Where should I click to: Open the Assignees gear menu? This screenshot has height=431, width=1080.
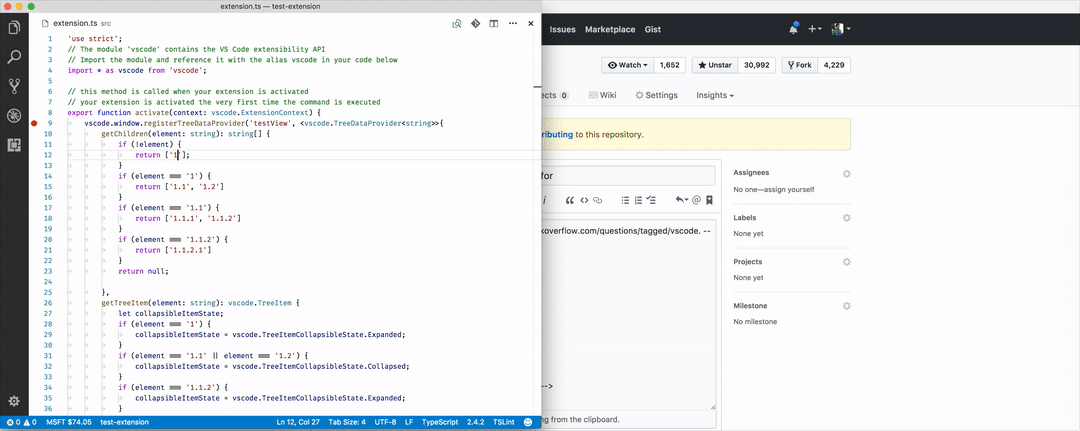tap(847, 174)
